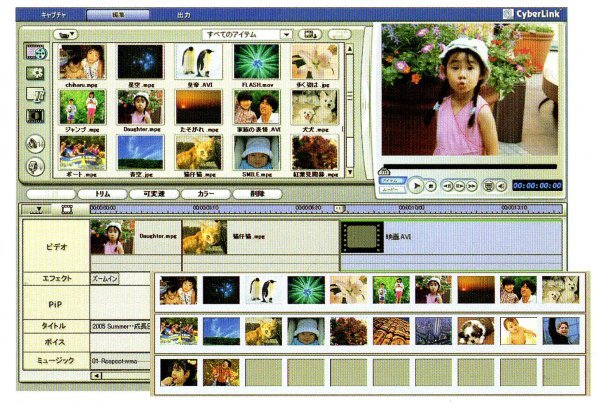Screen dimensions: 600x405
Task: Click the ボイス track label
Action: coord(56,342)
